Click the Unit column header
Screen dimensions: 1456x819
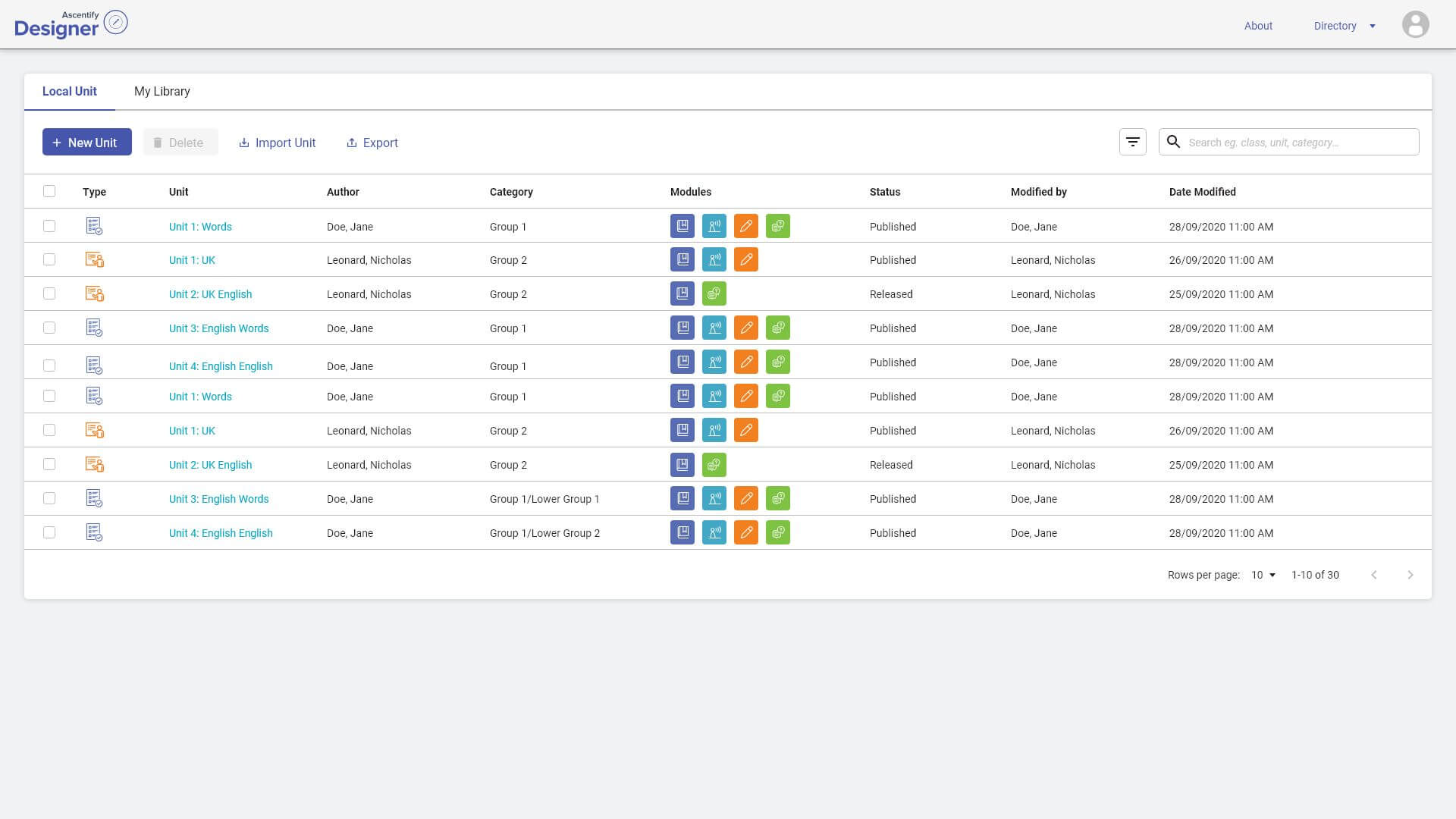[x=179, y=192]
